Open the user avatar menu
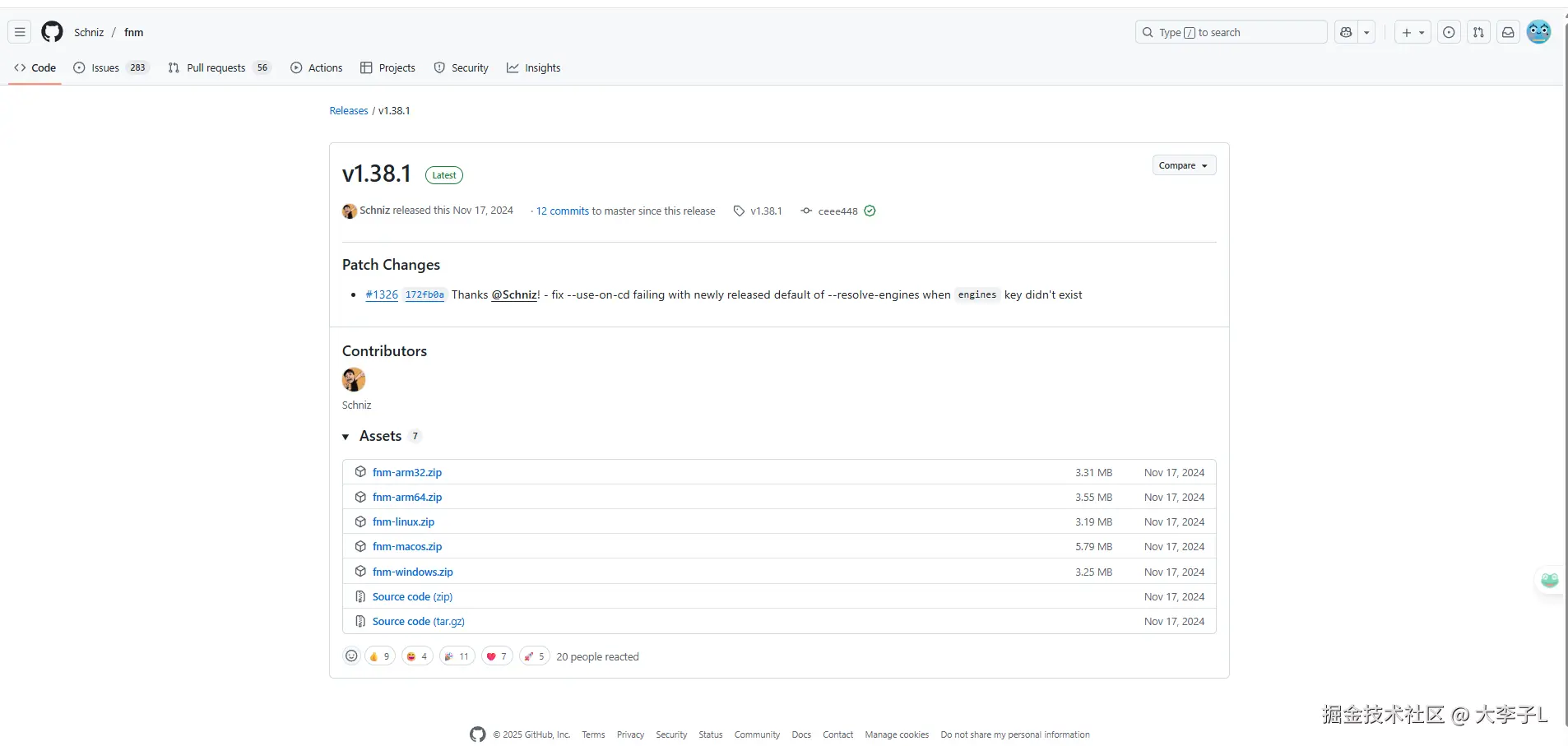The image size is (1568, 746). click(1538, 32)
